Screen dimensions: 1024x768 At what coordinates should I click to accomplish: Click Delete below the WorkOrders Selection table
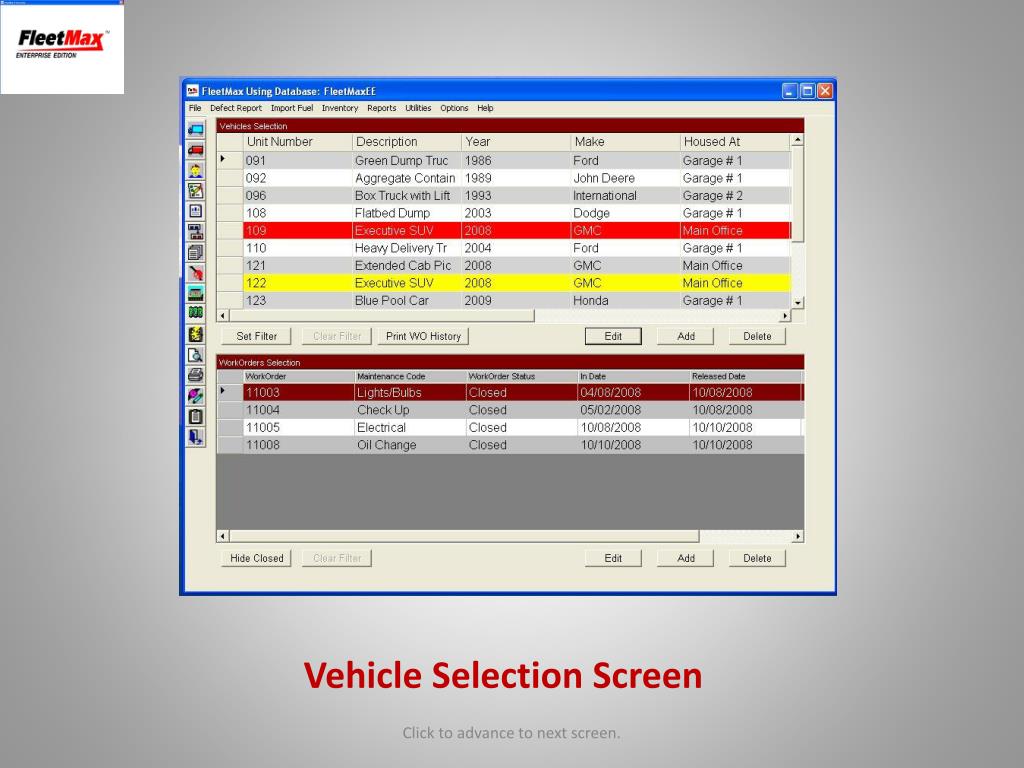757,558
